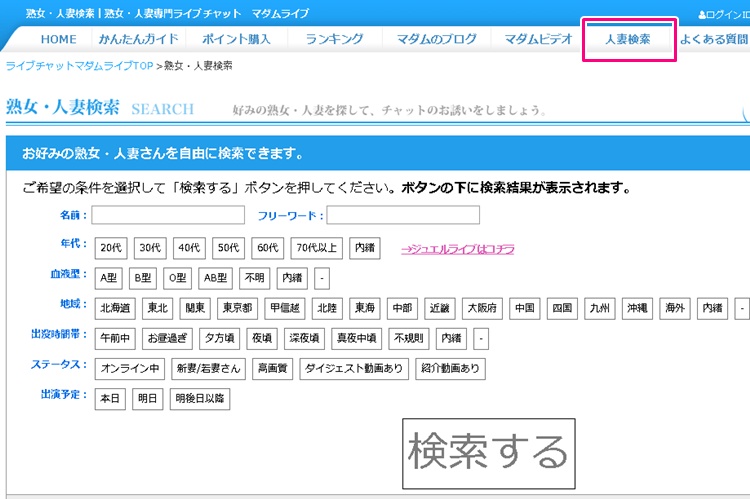Select 明後日以降 in the 出演予定 row

coord(200,399)
